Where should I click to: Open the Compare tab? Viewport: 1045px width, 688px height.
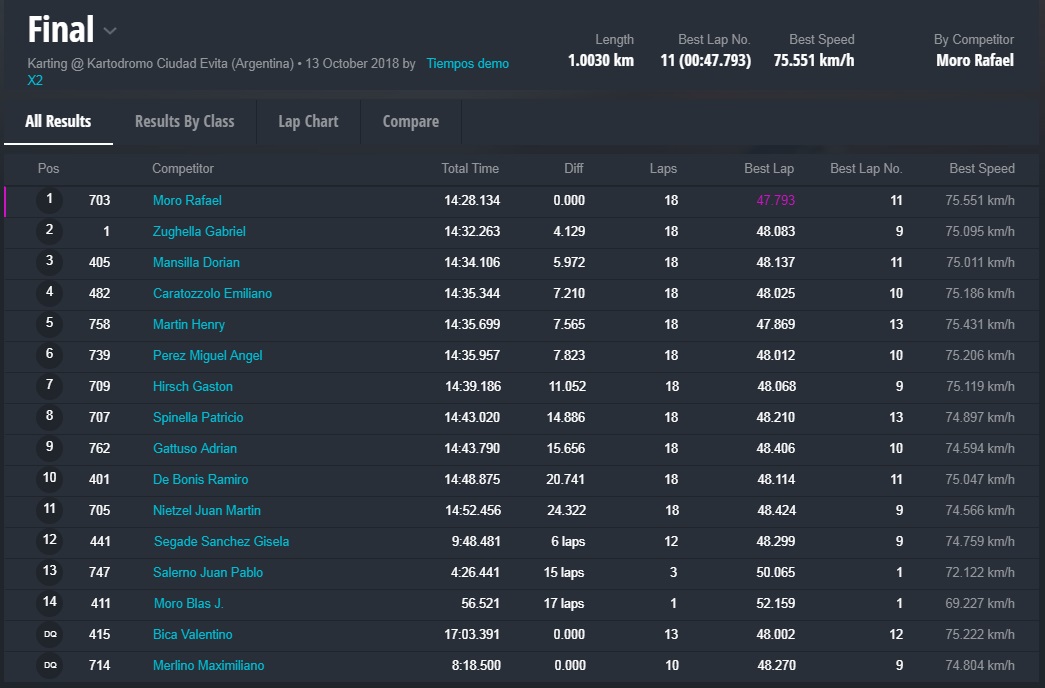(410, 122)
